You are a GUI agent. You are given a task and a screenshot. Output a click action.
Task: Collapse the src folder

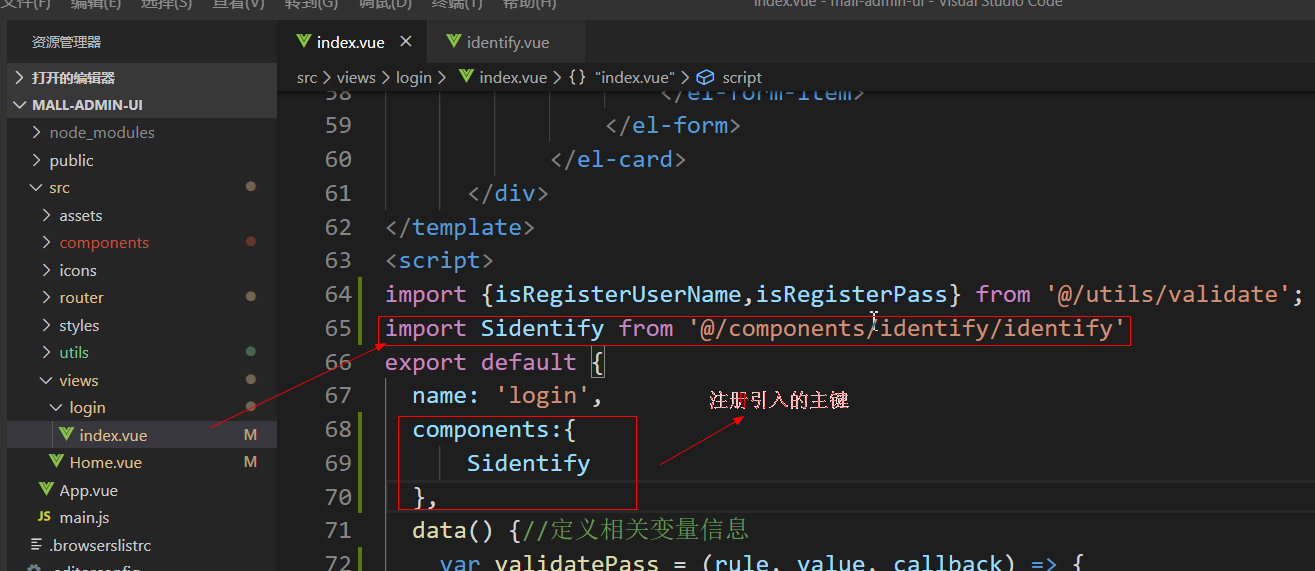tap(37, 187)
